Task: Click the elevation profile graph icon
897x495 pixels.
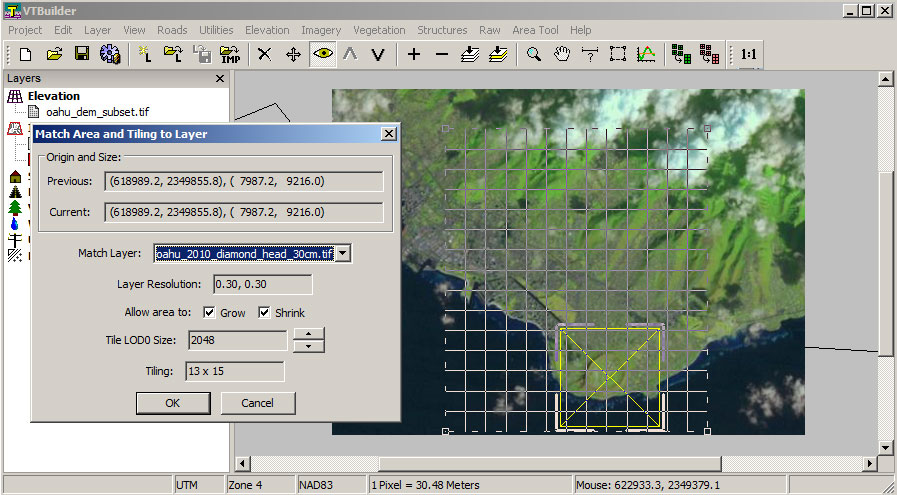Action: pos(646,54)
